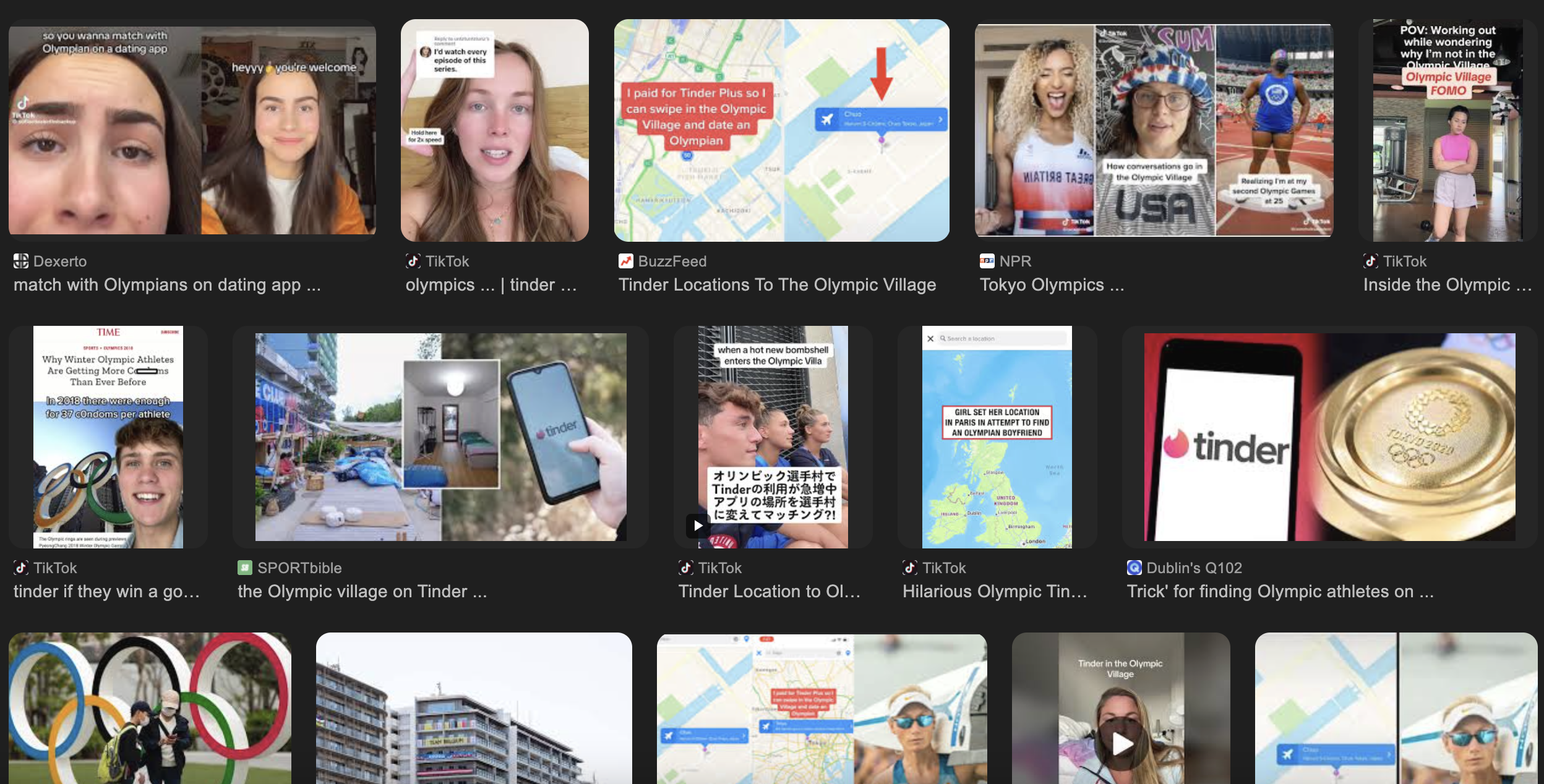Open 'Trick' for finding Olympic athletes on' link

pyautogui.click(x=1279, y=592)
